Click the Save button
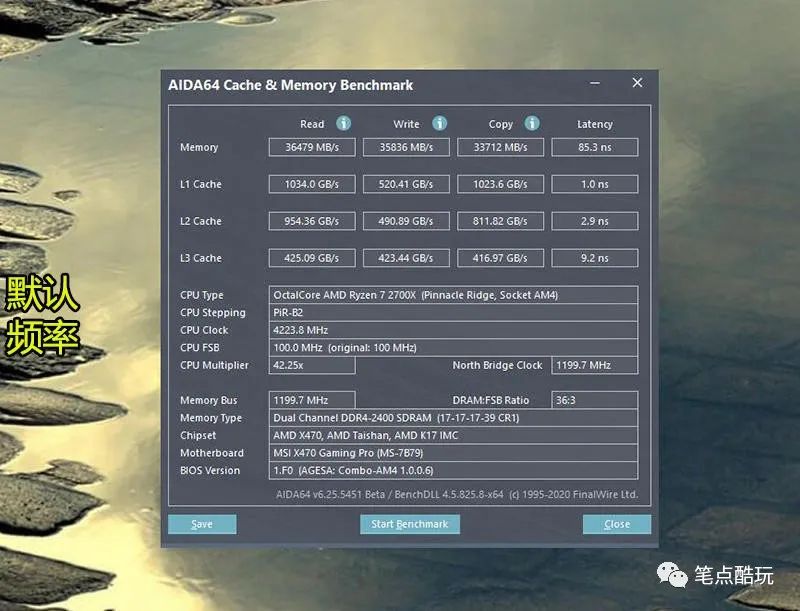Screen dimensions: 800x611 [202, 524]
